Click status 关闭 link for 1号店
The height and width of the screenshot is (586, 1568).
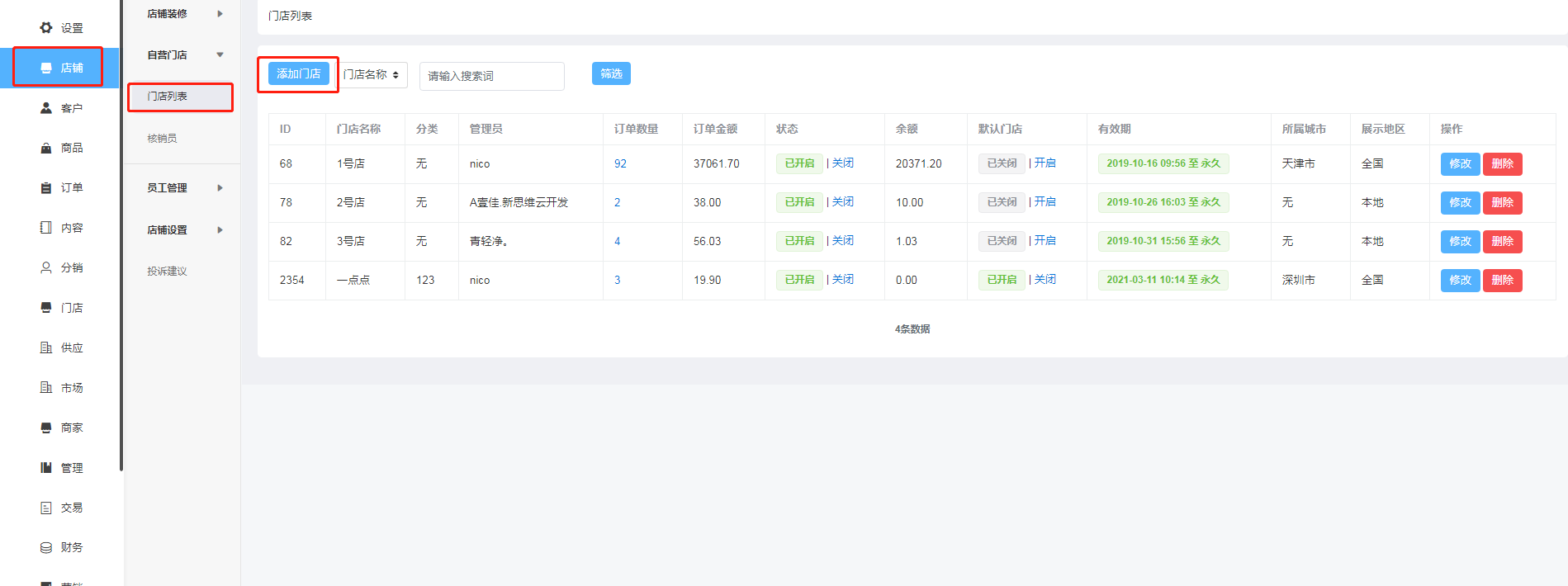[843, 163]
